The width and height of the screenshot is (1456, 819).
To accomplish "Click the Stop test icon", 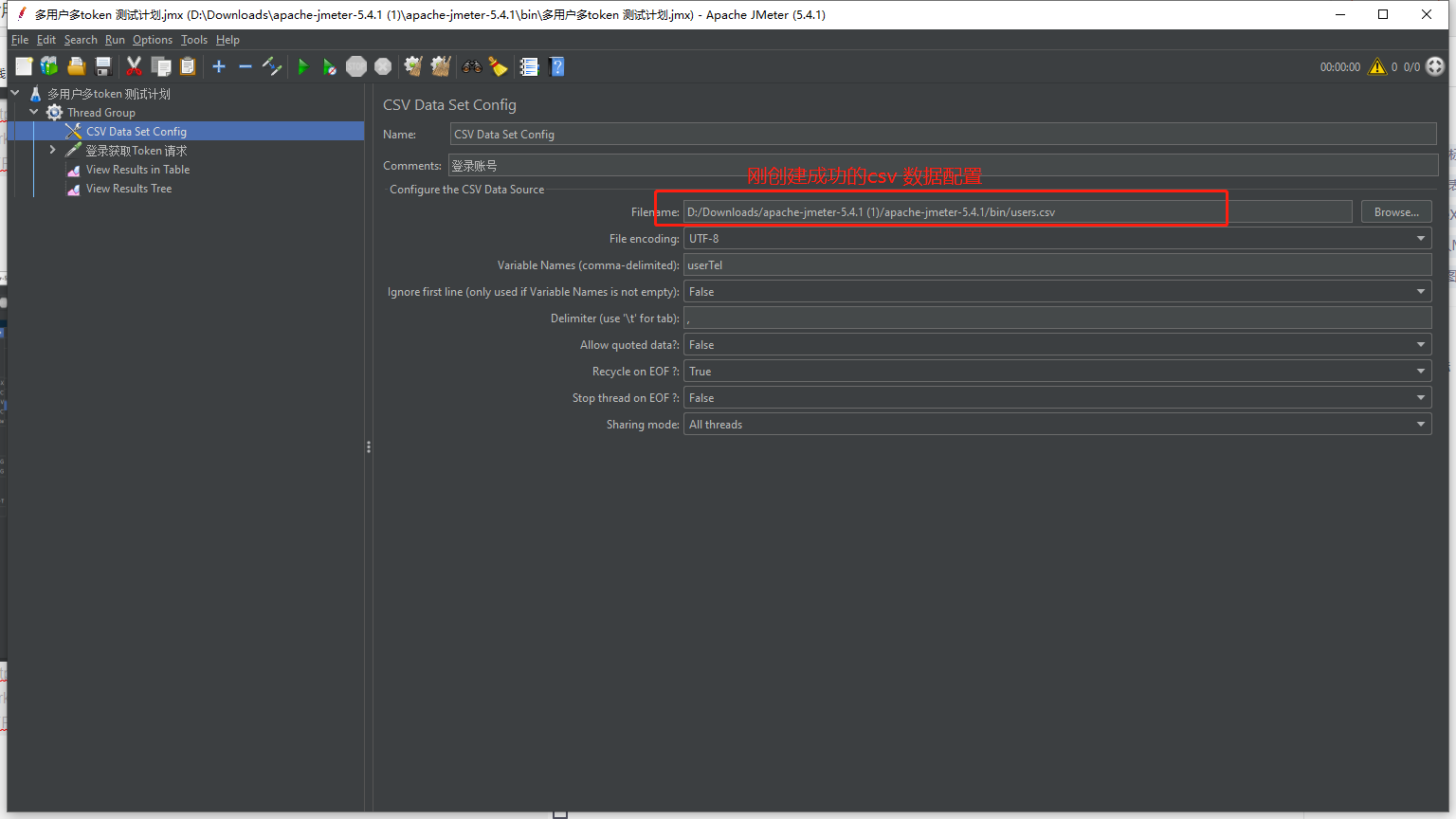I will [x=356, y=66].
